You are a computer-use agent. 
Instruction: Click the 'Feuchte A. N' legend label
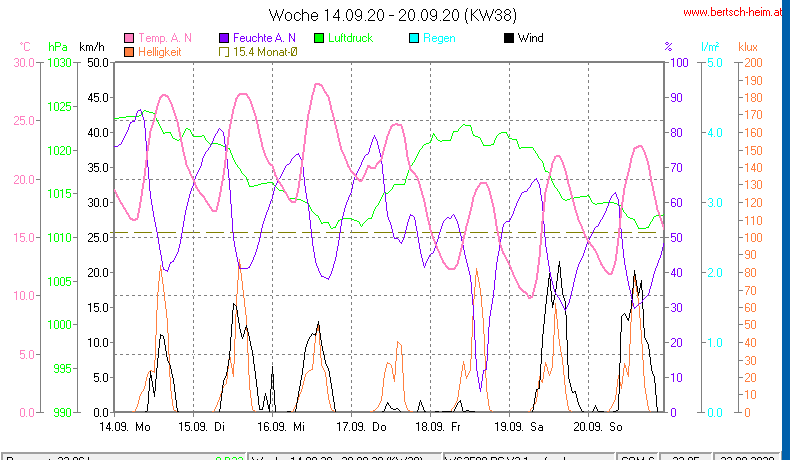coord(264,38)
